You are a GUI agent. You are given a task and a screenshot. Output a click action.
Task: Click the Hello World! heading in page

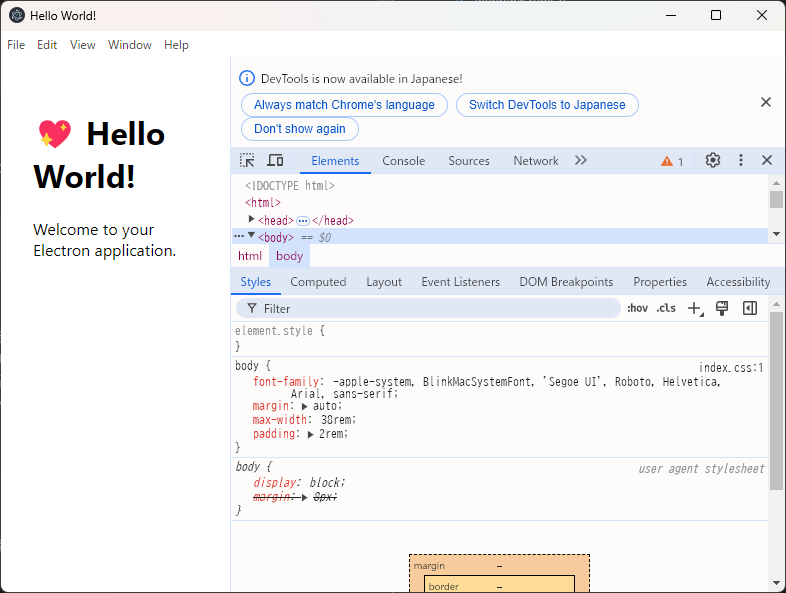(x=101, y=155)
